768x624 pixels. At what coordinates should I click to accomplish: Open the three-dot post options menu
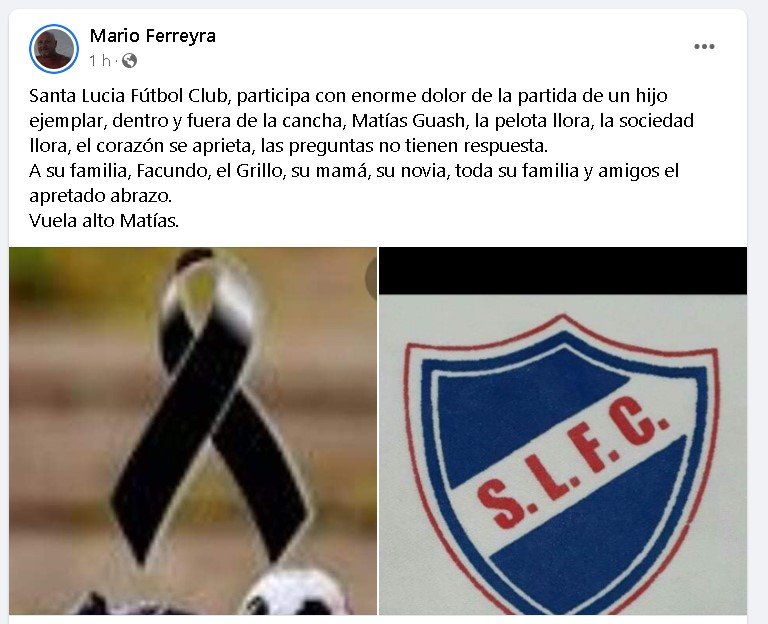click(x=704, y=47)
